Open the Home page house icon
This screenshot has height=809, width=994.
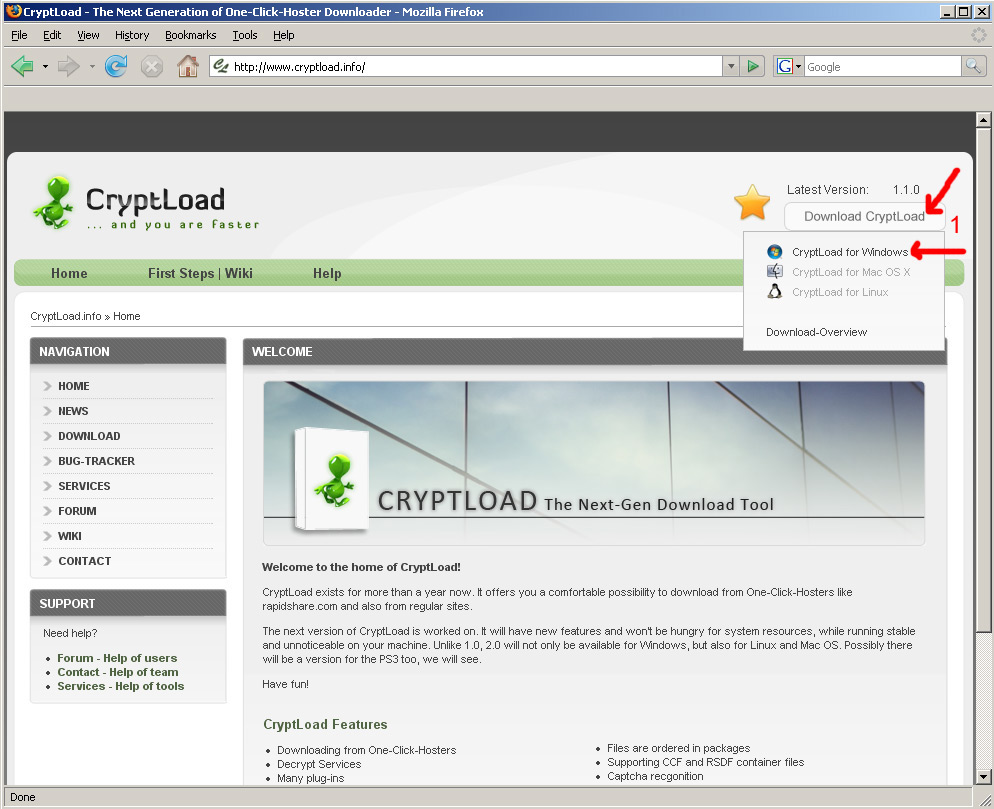pos(188,66)
